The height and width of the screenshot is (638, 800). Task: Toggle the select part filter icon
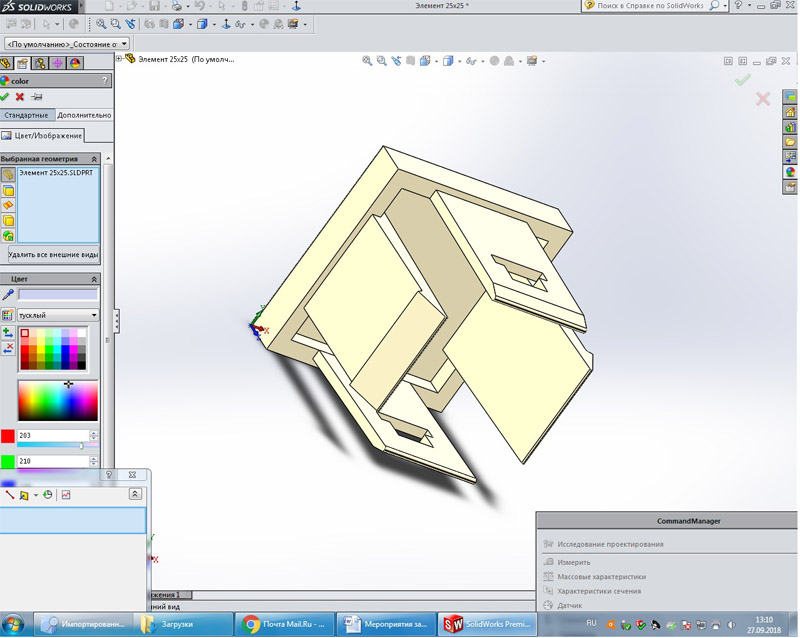click(8, 175)
